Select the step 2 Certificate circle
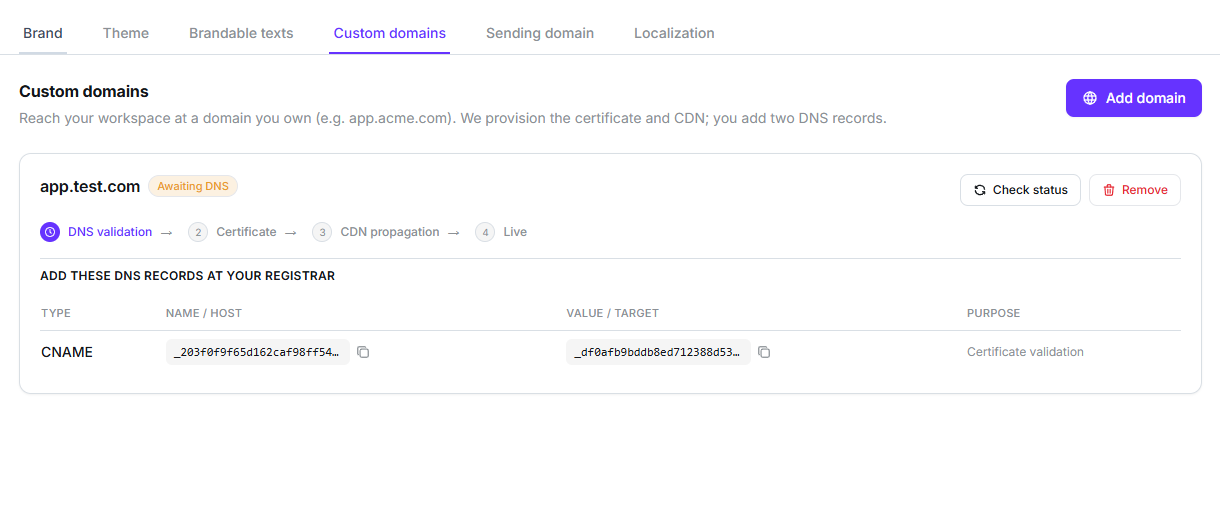 pos(198,232)
